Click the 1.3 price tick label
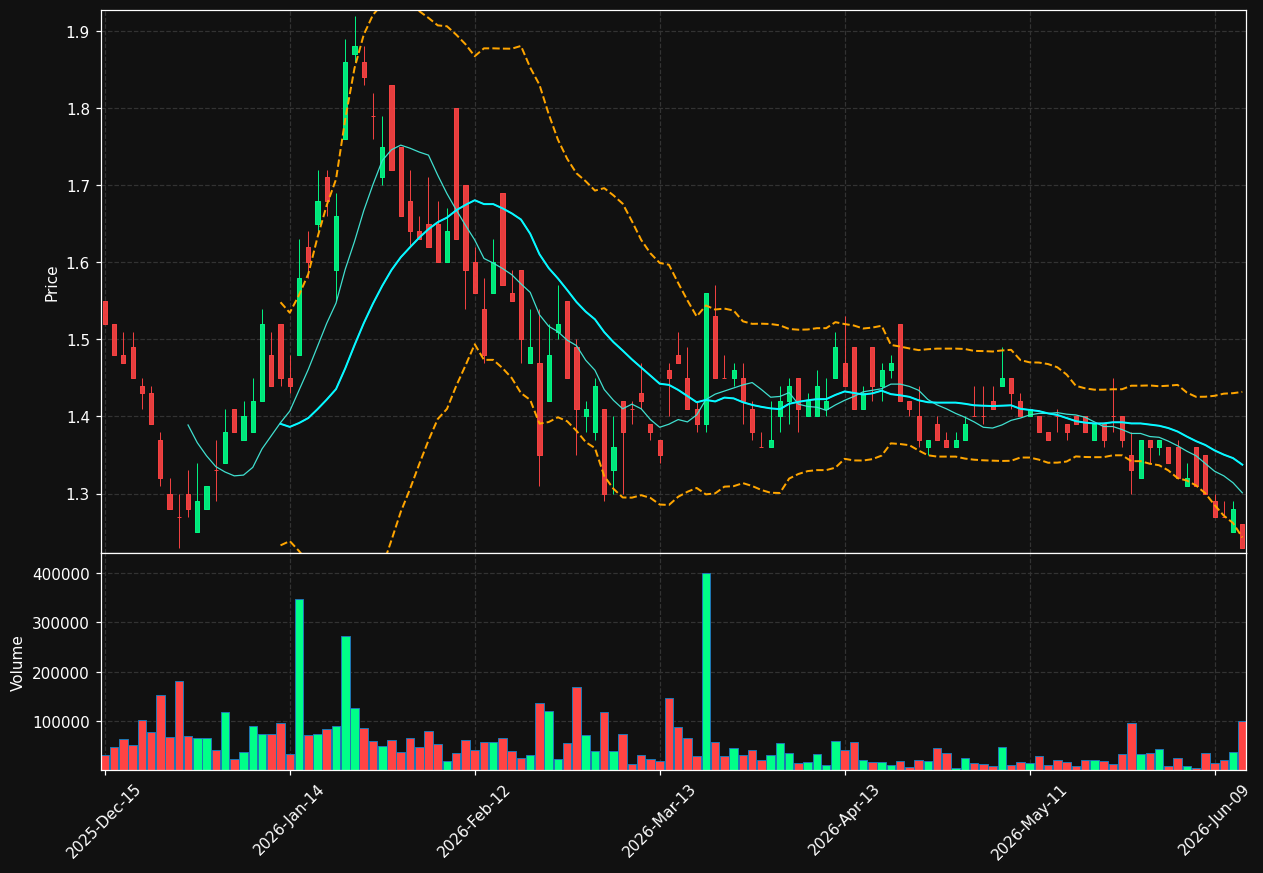This screenshot has width=1263, height=873. click(78, 494)
